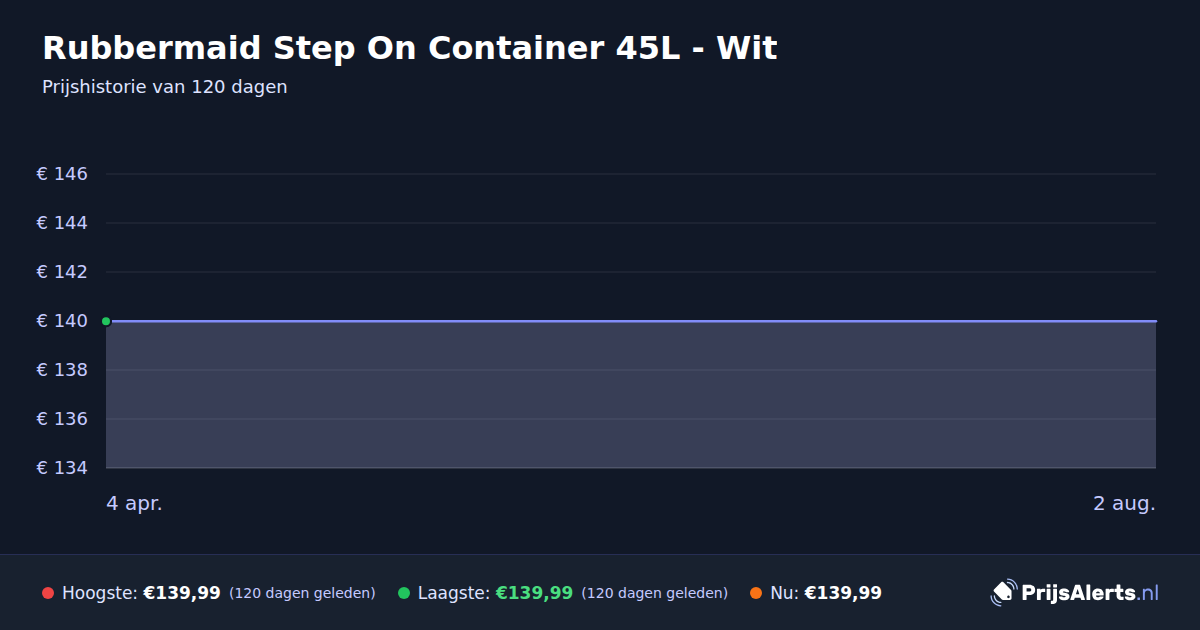The width and height of the screenshot is (1200, 630).
Task: Click the red Hoogste indicator dot
Action: point(48,593)
